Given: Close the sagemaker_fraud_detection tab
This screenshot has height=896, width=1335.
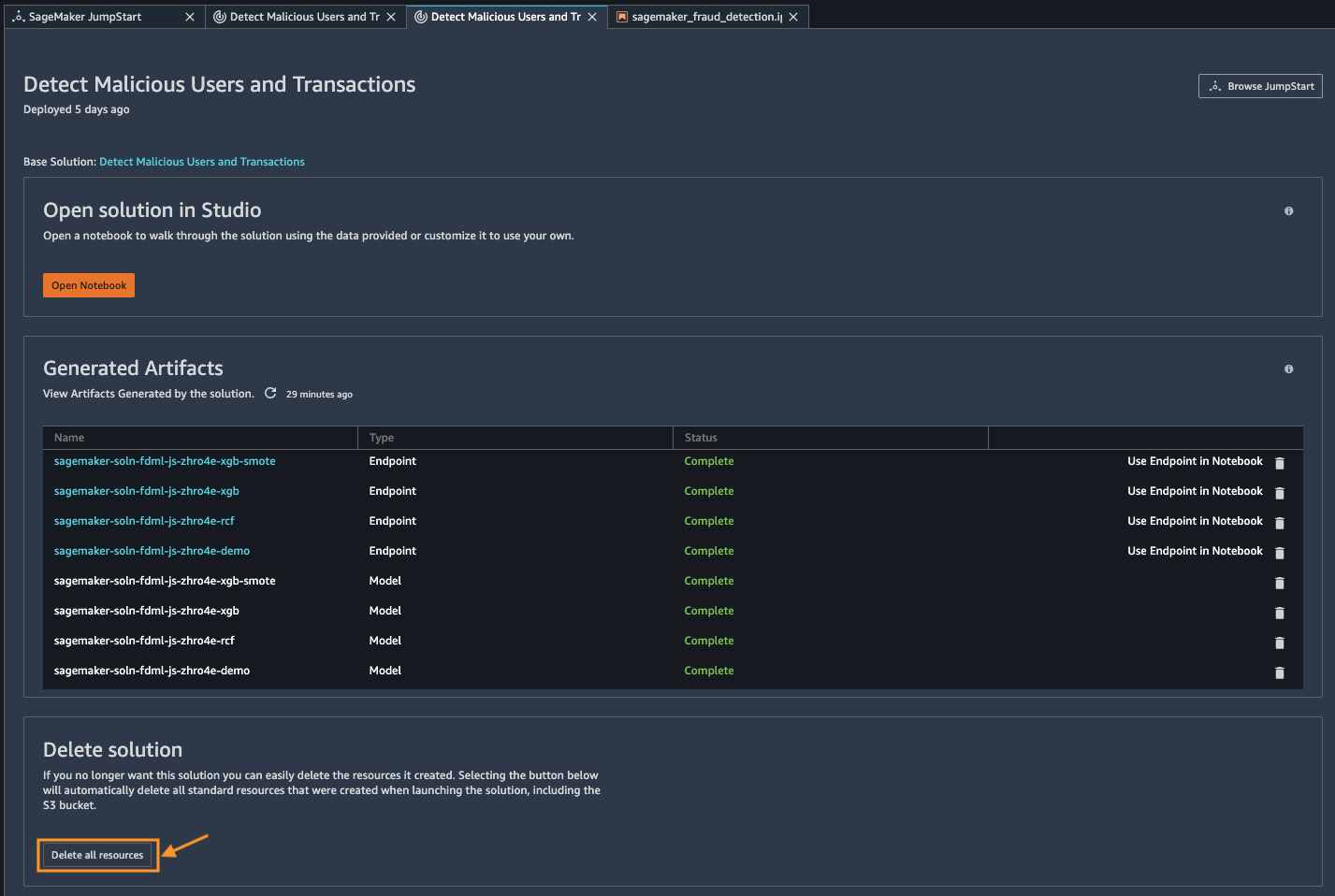Looking at the screenshot, I should tap(793, 17).
